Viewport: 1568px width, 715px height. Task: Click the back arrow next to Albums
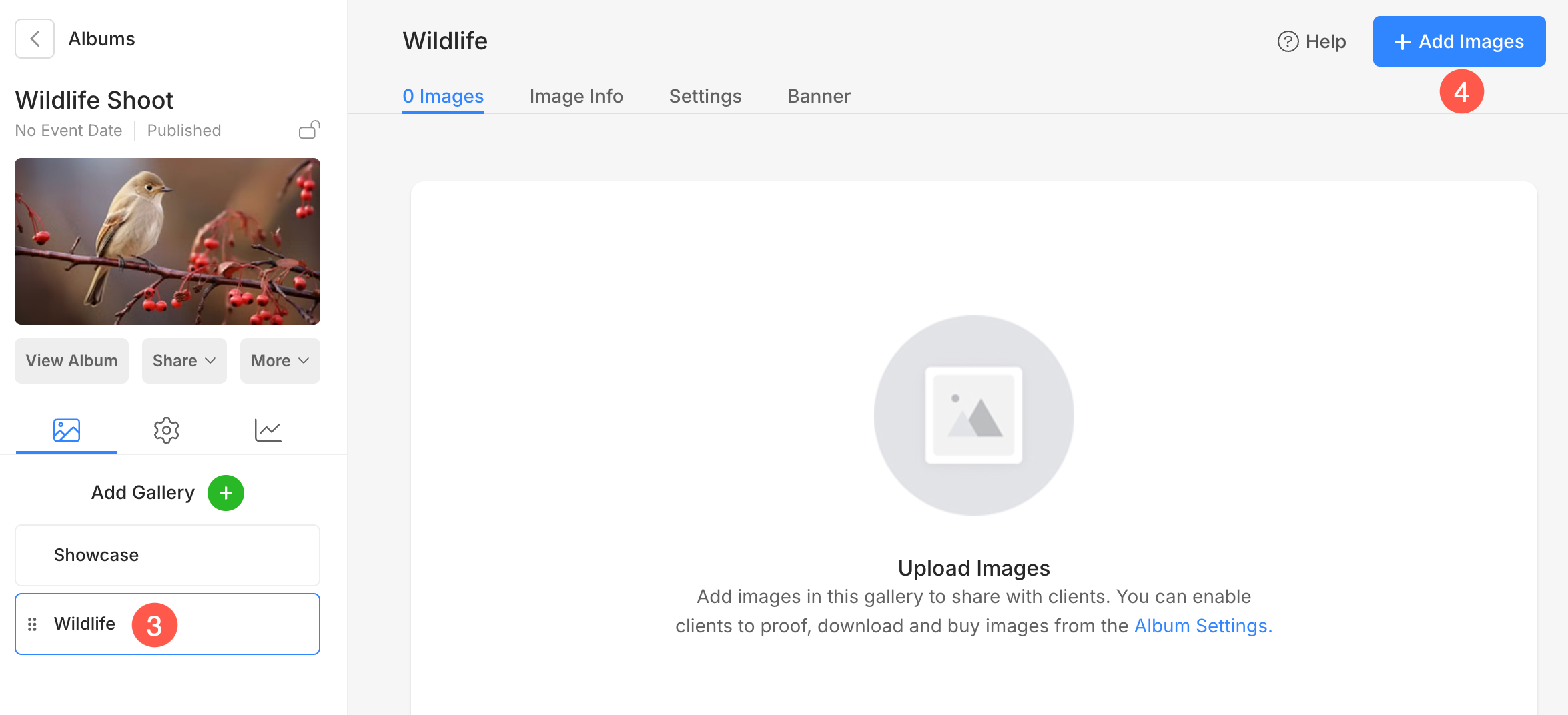35,39
